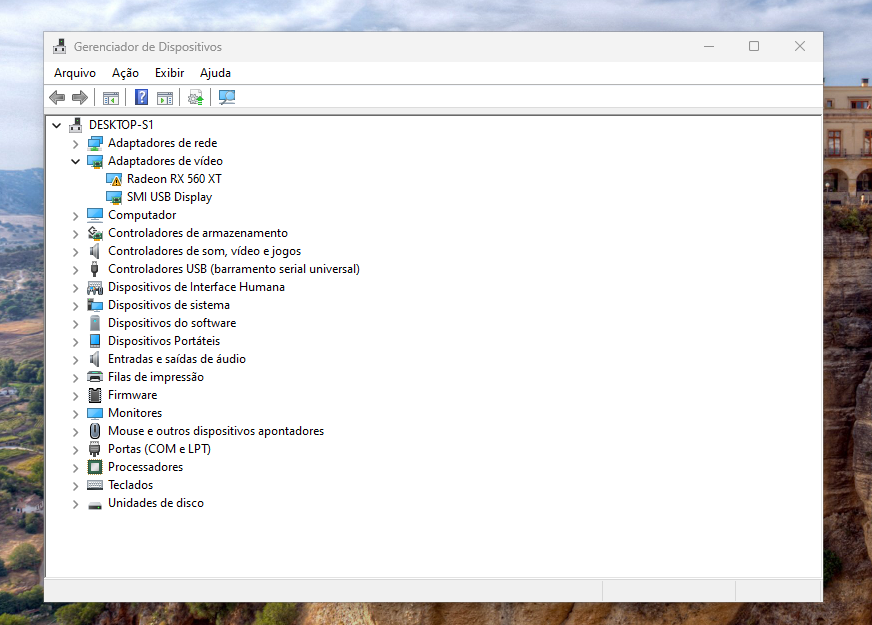The width and height of the screenshot is (872, 625).
Task: Click the show/hide action pane toolbar icon
Action: coord(165,98)
